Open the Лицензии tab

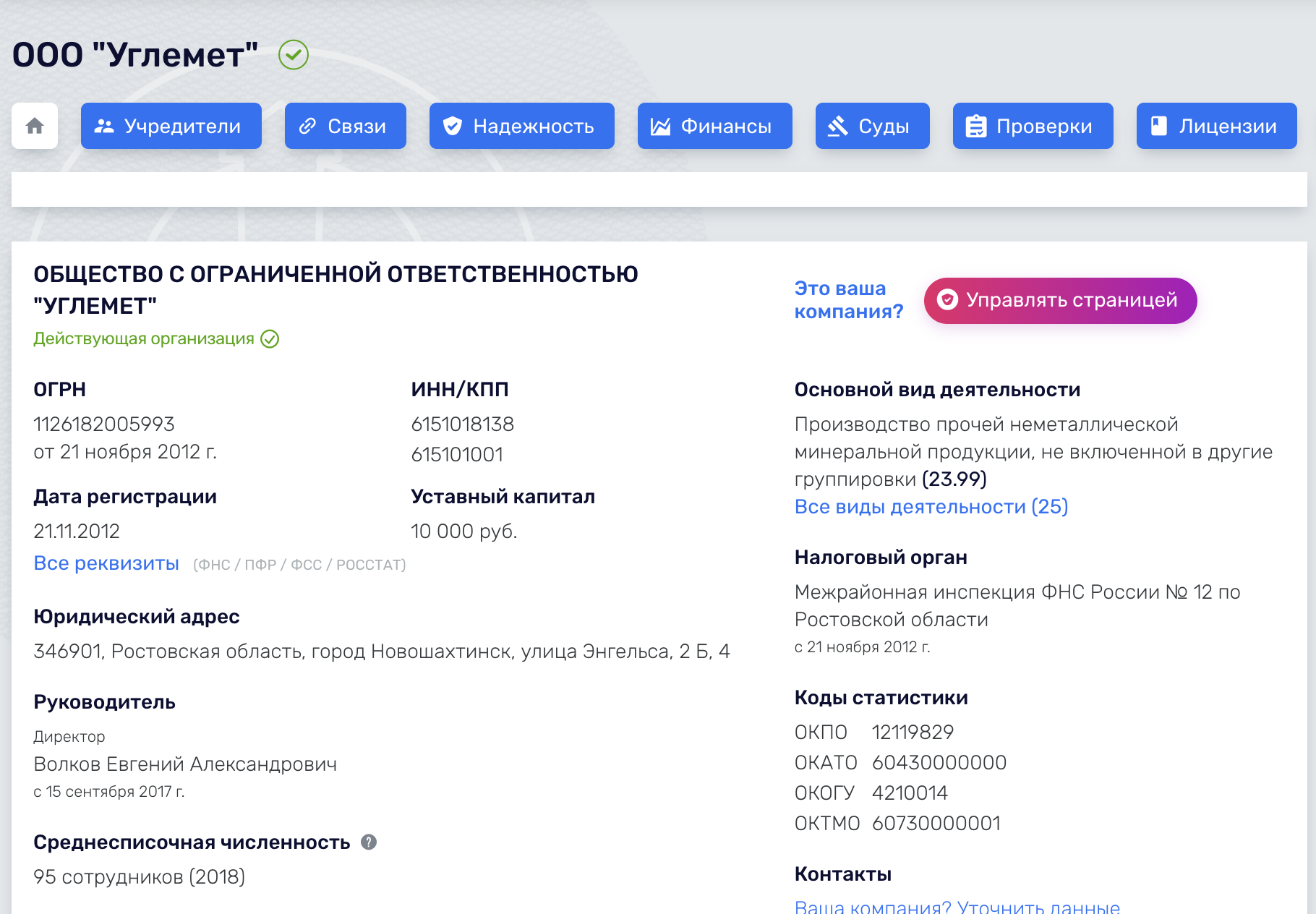1217,126
